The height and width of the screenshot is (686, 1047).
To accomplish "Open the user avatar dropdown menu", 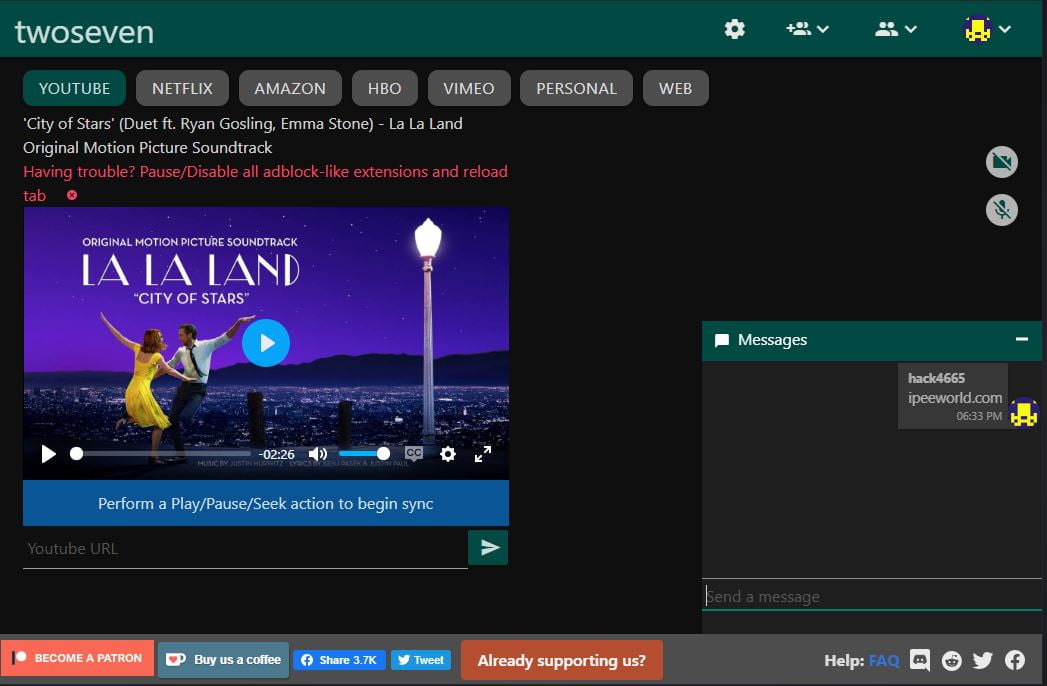I will point(988,29).
